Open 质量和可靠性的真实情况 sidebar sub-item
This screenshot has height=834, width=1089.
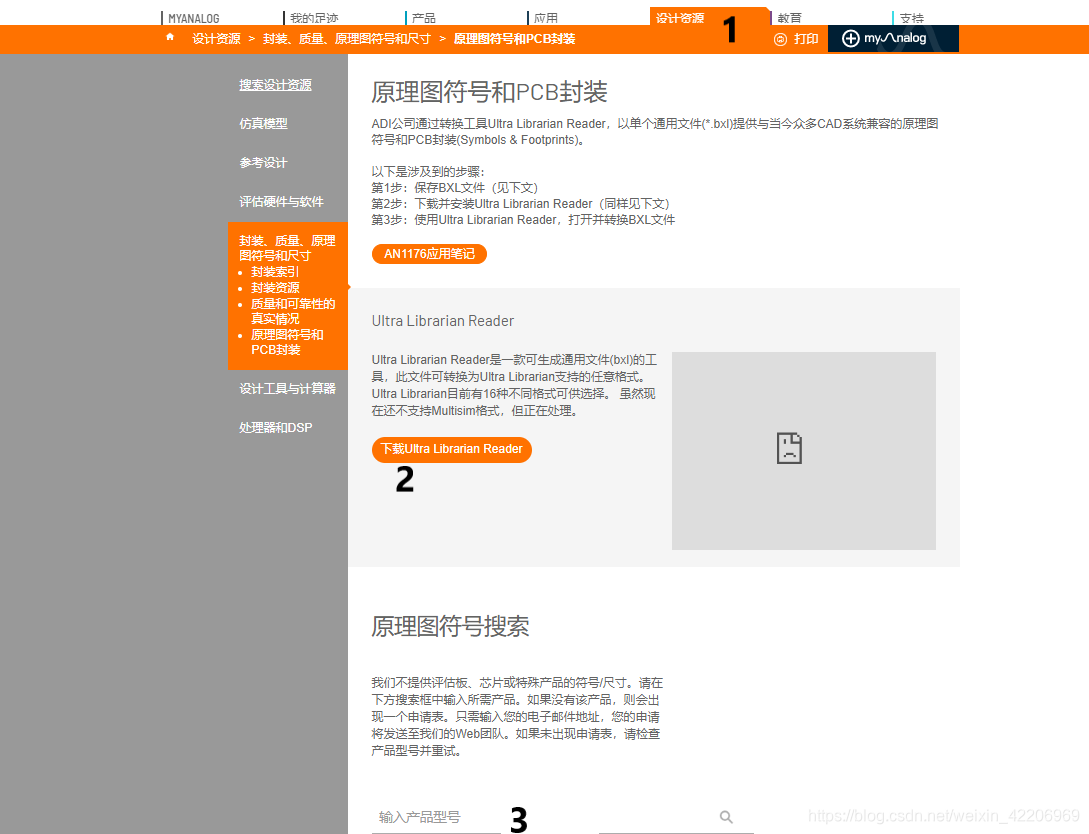tap(292, 311)
